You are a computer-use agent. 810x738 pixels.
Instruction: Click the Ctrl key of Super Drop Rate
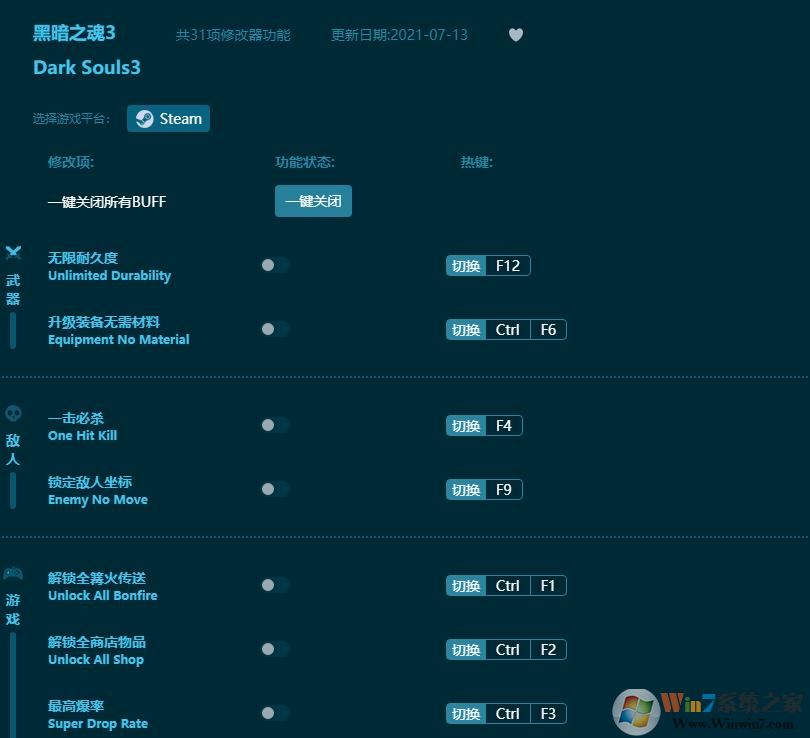click(x=508, y=714)
